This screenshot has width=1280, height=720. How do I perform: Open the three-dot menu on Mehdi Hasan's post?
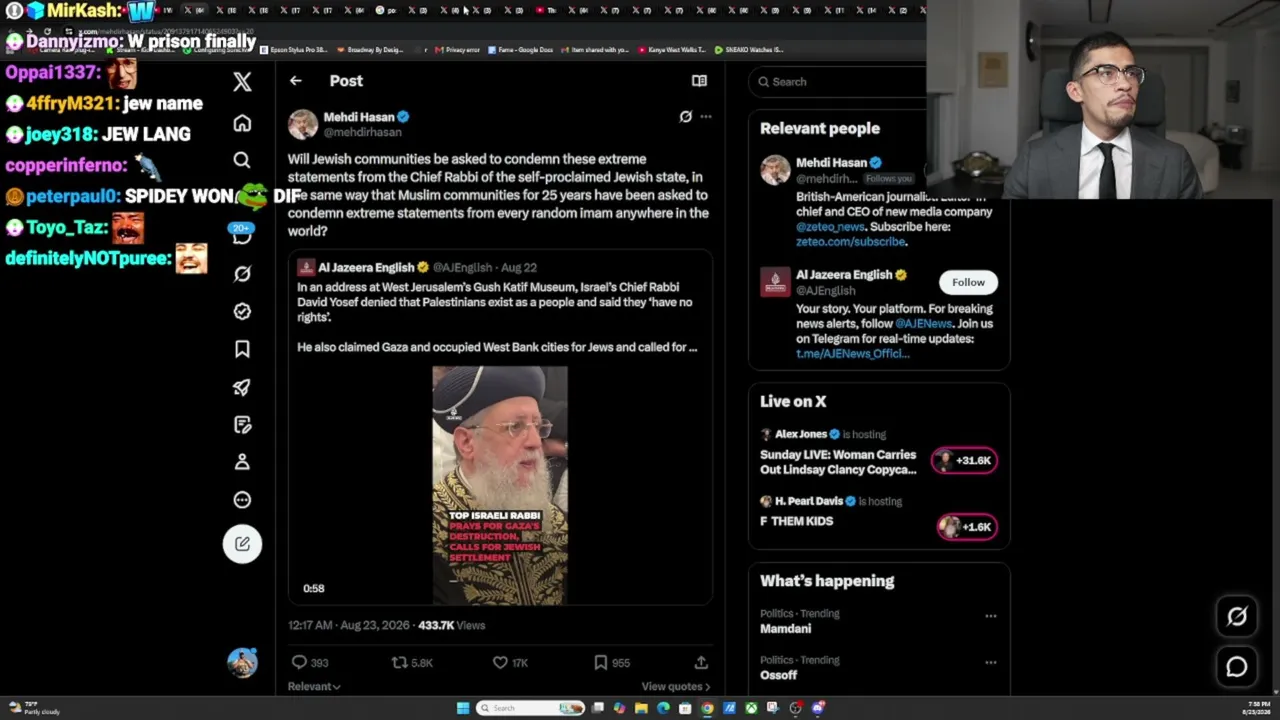pyautogui.click(x=706, y=117)
